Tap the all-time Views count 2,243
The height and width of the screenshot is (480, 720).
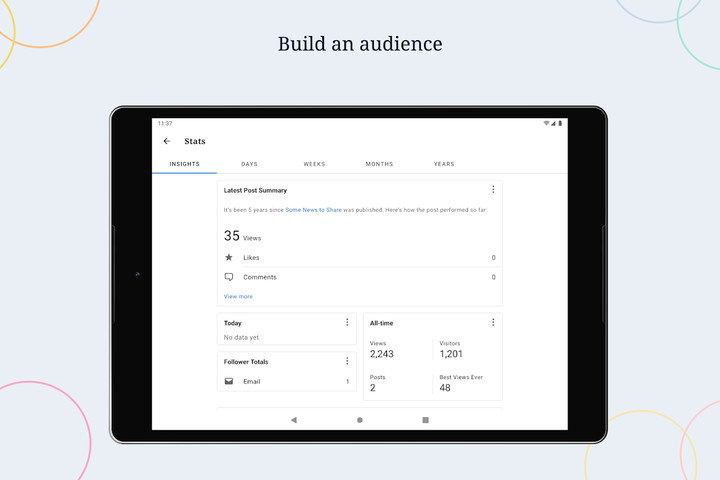pyautogui.click(x=382, y=354)
